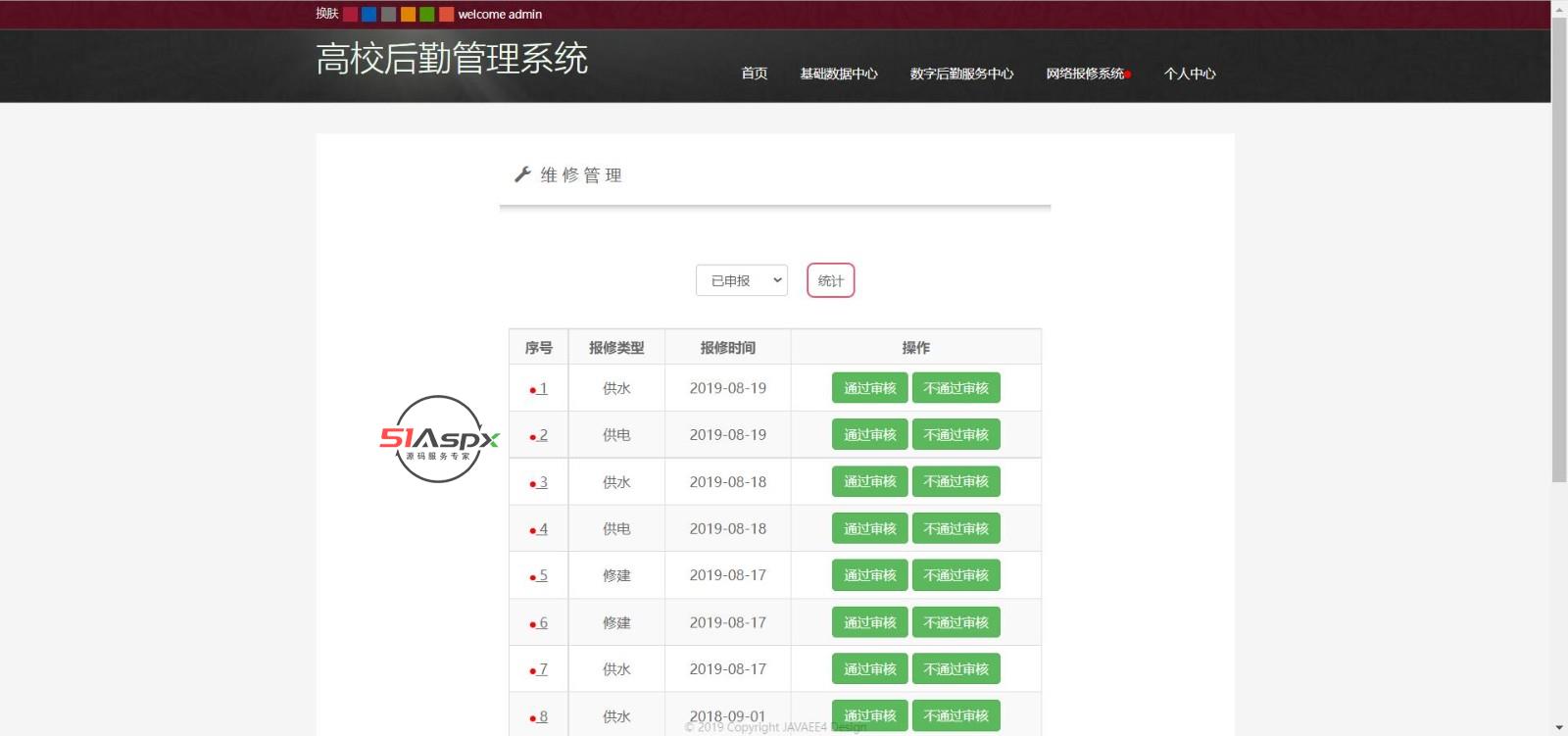The image size is (1568, 736).
Task: Open repair record number 1 link
Action: [x=542, y=388]
